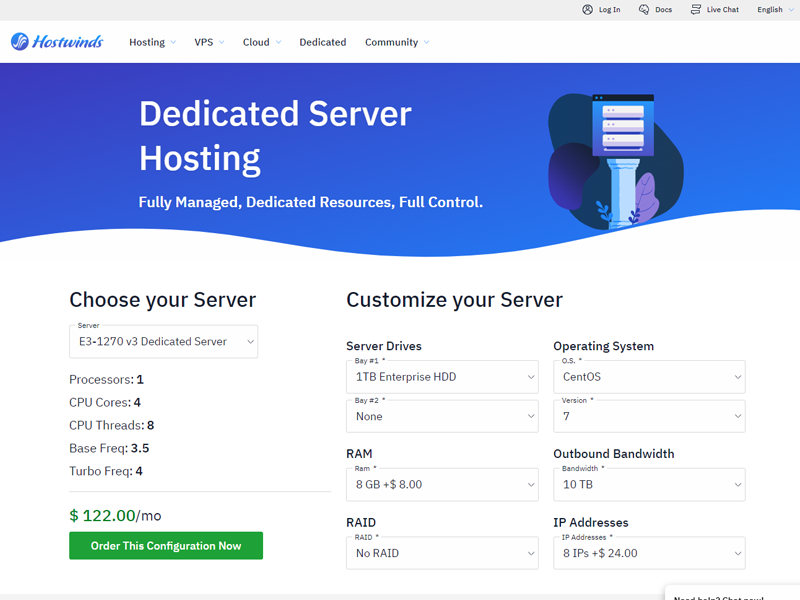
Task: Click the Choose your Server heading
Action: 163,300
